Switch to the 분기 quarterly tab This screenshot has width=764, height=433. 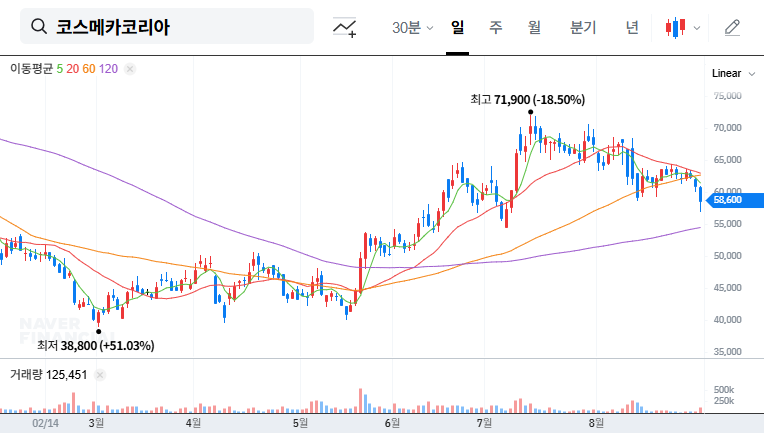click(583, 27)
